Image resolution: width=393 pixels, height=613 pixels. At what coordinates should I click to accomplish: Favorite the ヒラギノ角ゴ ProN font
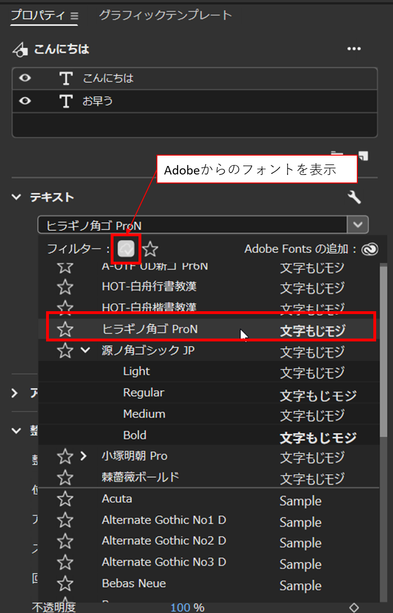tap(65, 329)
